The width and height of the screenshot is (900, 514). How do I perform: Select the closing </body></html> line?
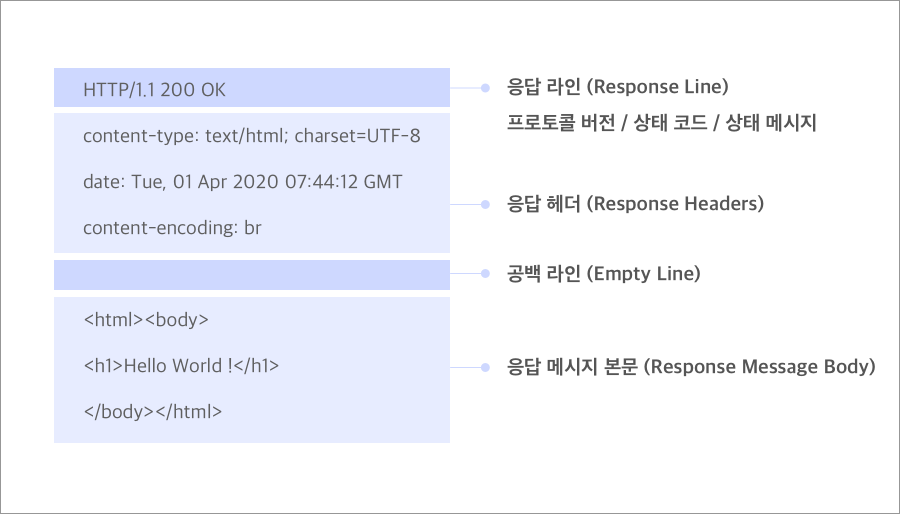[153, 411]
